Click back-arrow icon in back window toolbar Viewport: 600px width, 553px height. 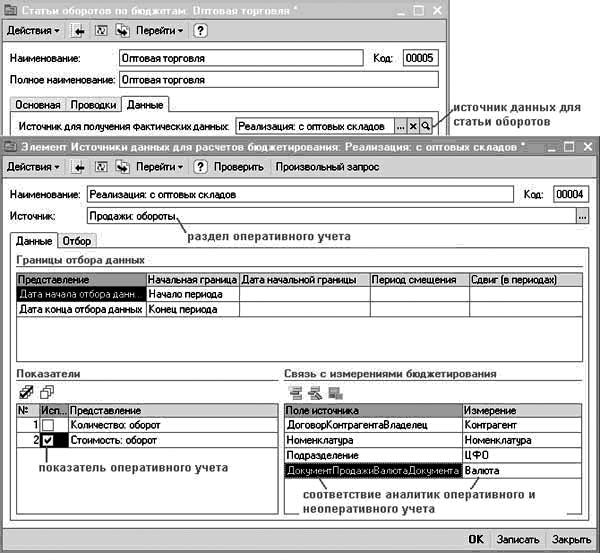pyautogui.click(x=78, y=31)
